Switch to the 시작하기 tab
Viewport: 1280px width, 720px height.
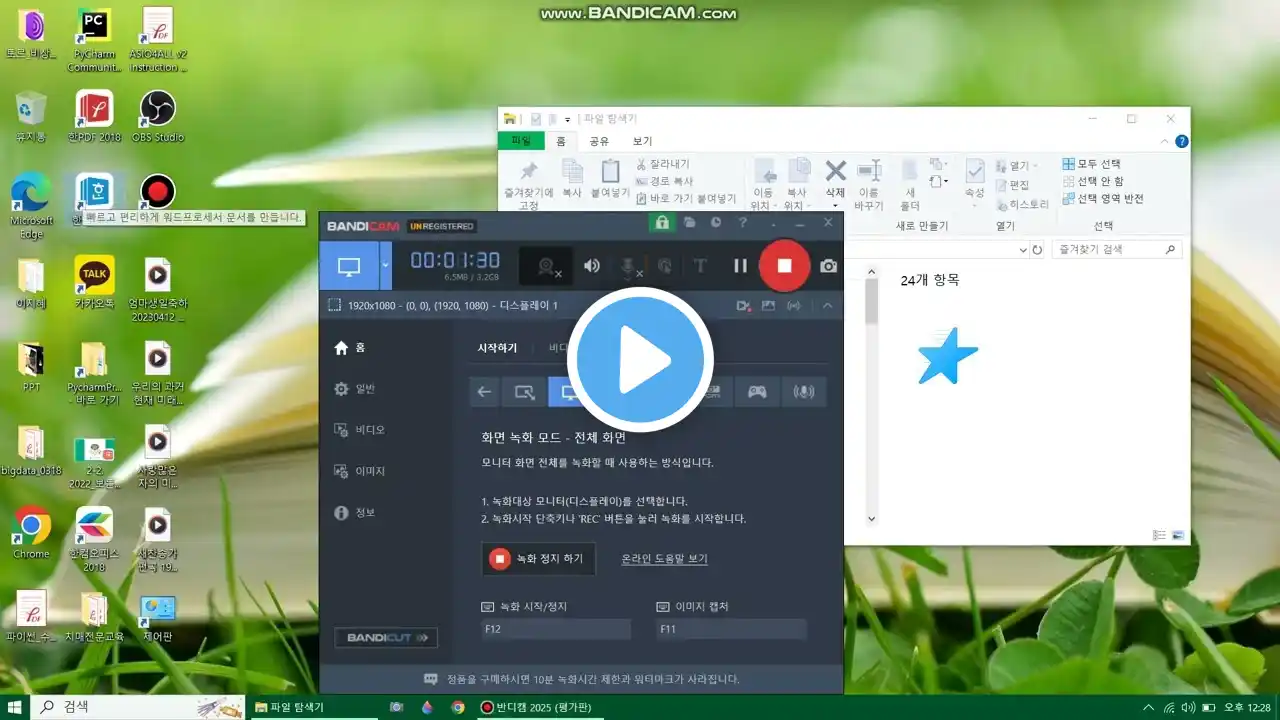pyautogui.click(x=497, y=348)
